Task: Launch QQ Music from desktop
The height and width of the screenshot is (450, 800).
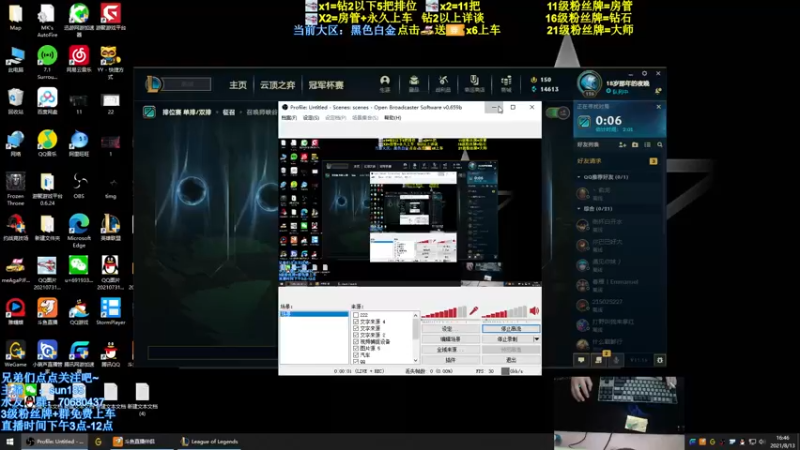Action: point(47,144)
